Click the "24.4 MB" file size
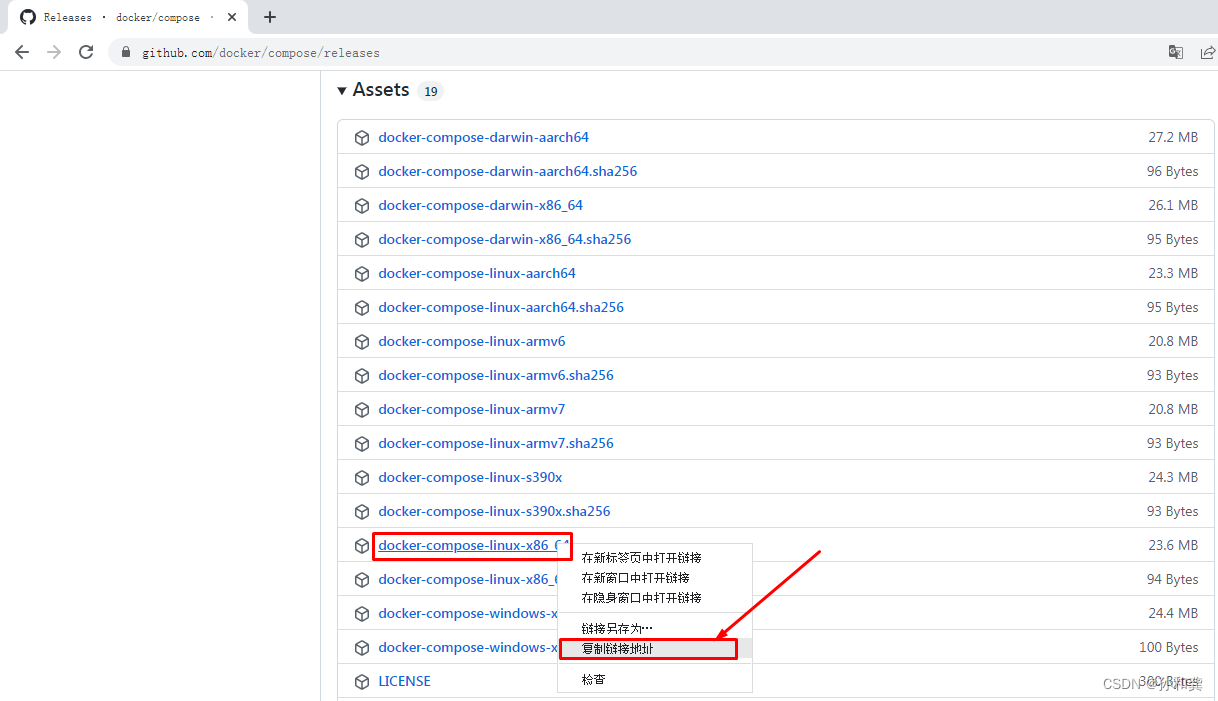This screenshot has width=1218, height=701. [1173, 613]
